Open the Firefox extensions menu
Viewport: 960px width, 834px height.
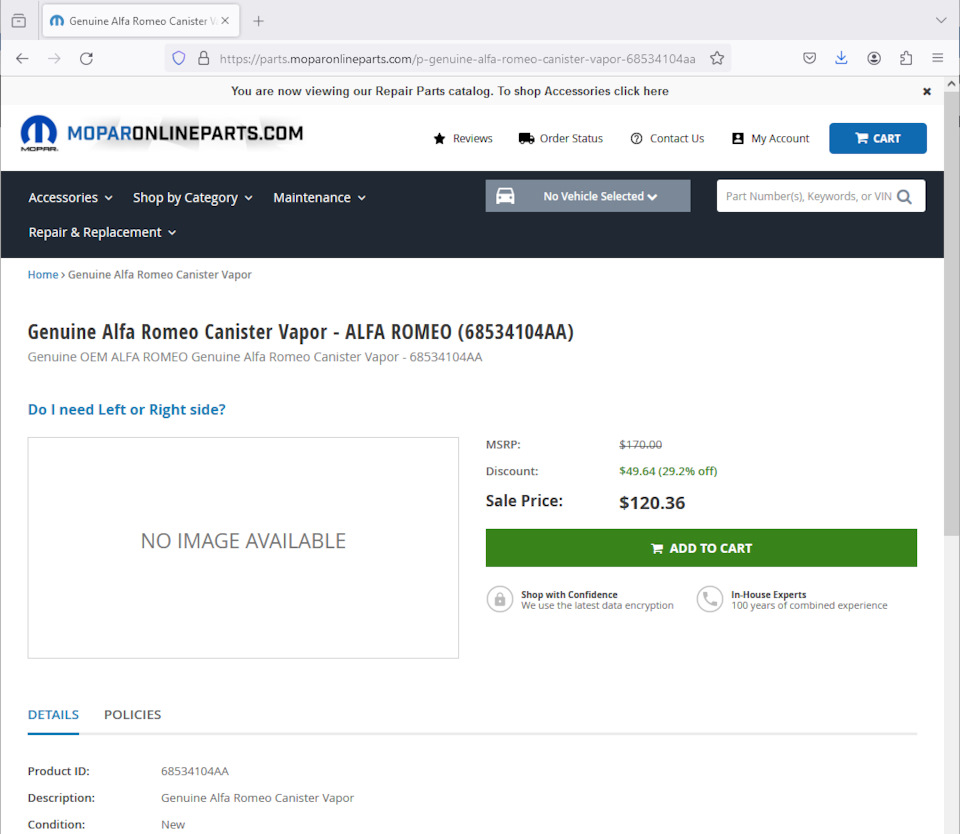[906, 58]
